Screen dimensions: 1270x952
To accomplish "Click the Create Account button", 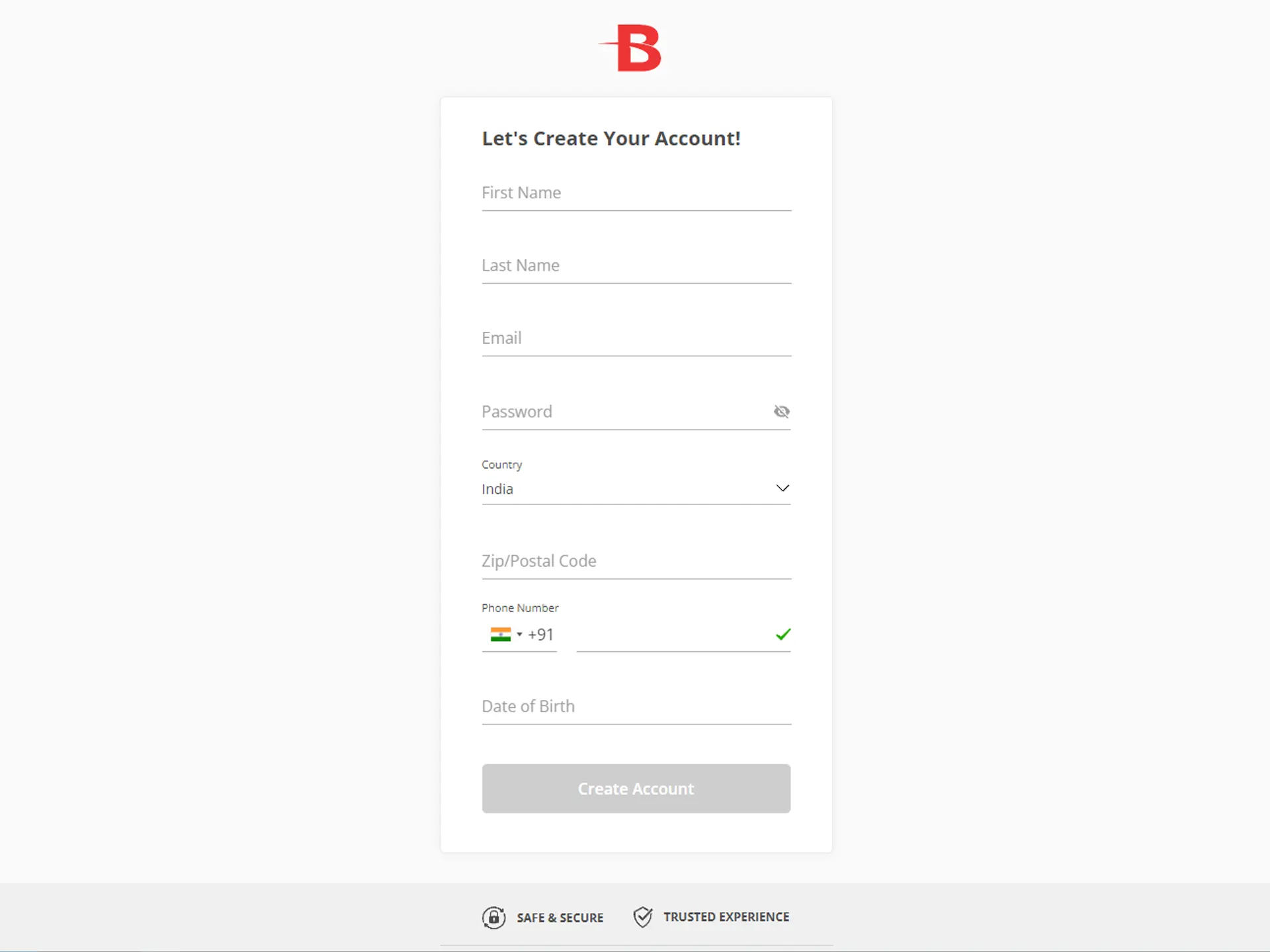I will [x=635, y=789].
